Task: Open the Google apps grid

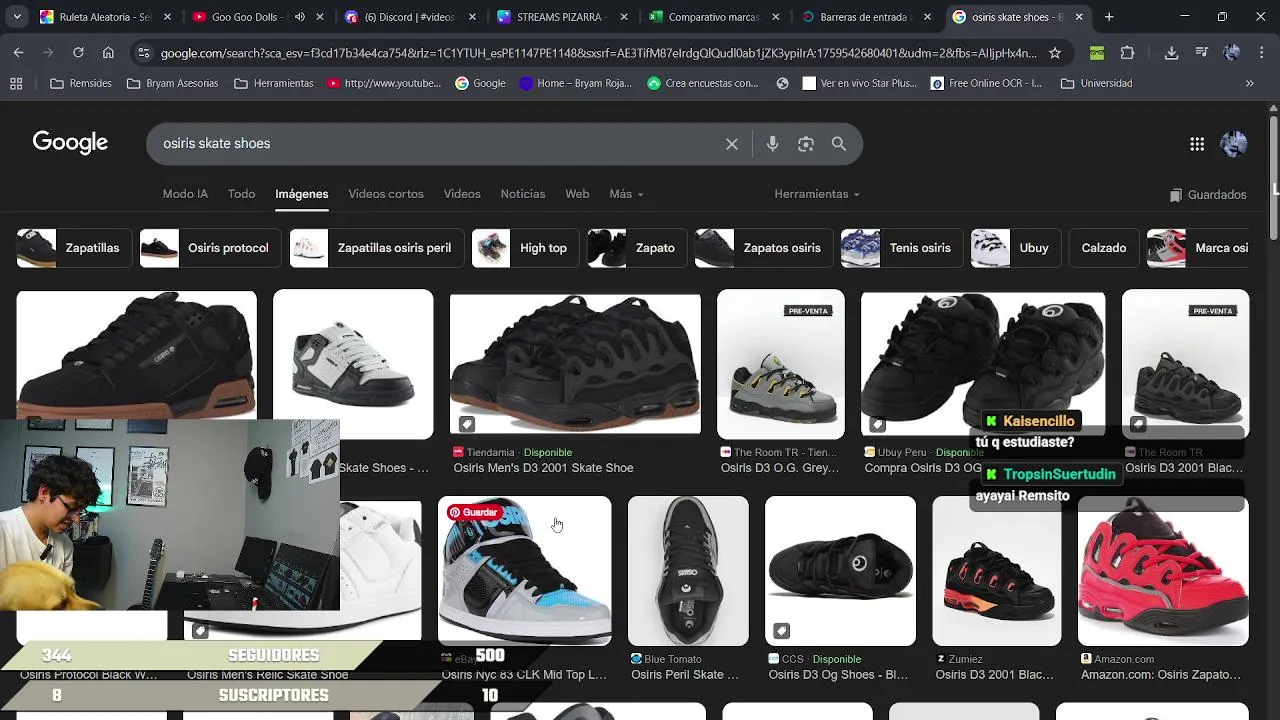Action: [x=1197, y=144]
